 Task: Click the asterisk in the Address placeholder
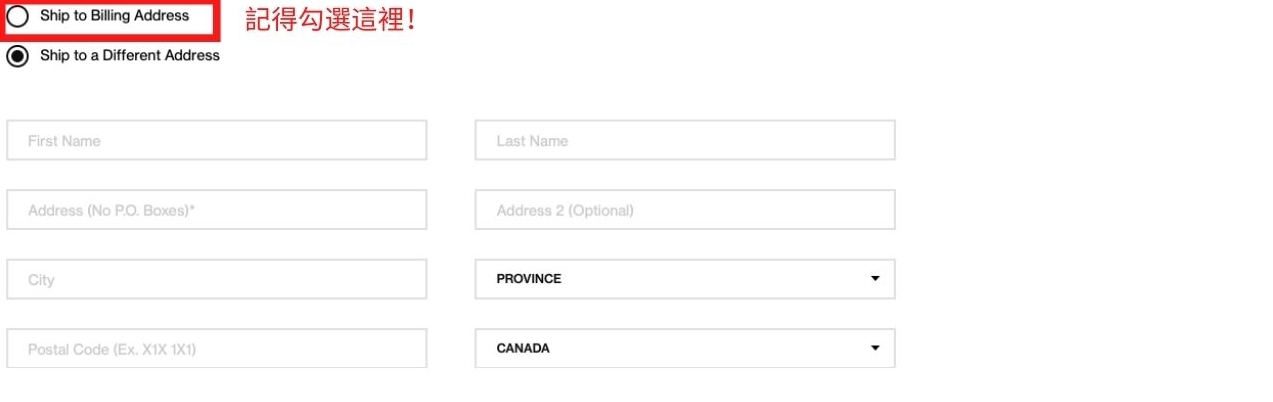click(191, 209)
